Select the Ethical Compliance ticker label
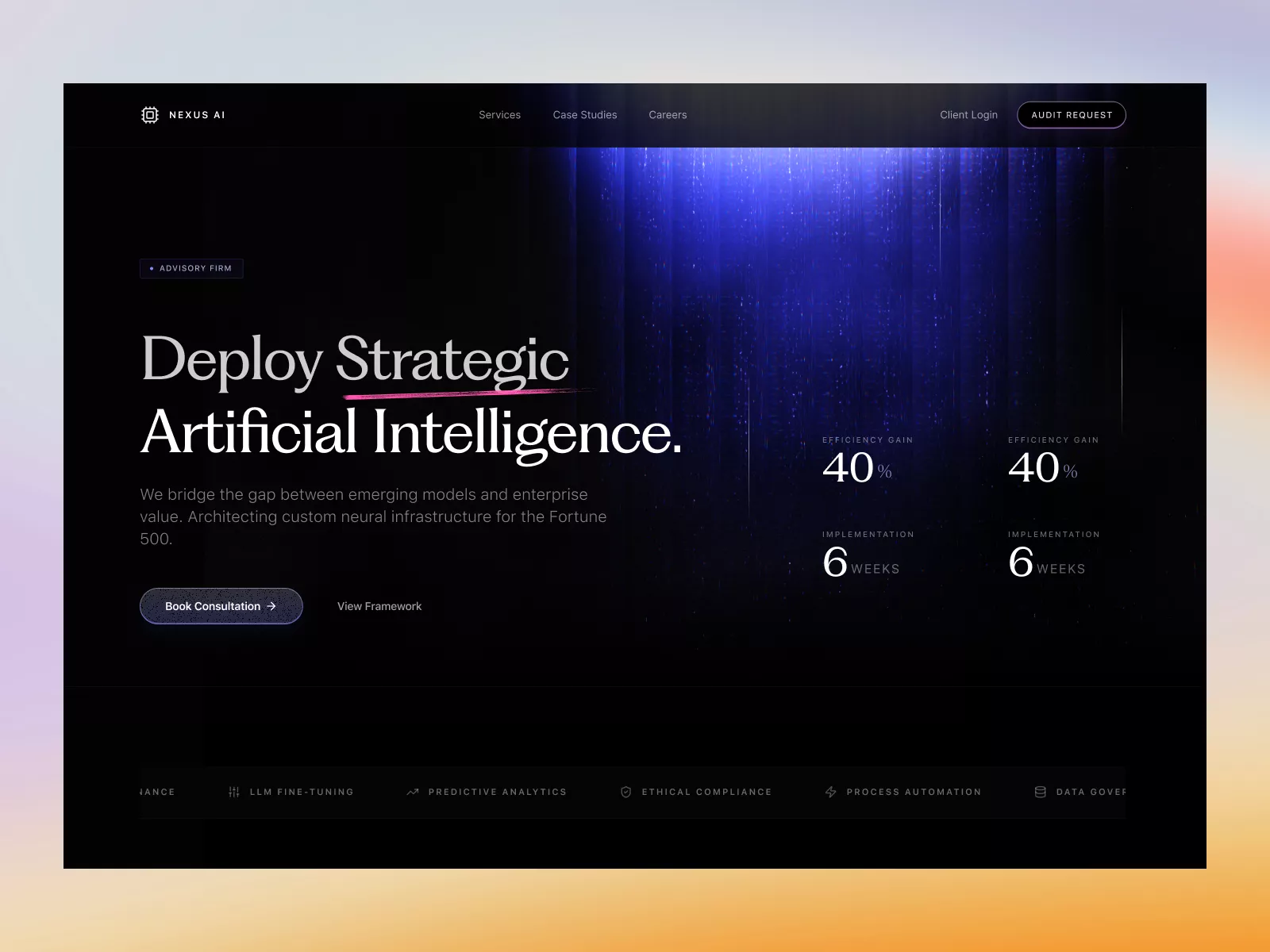The image size is (1270, 952). pos(706,792)
